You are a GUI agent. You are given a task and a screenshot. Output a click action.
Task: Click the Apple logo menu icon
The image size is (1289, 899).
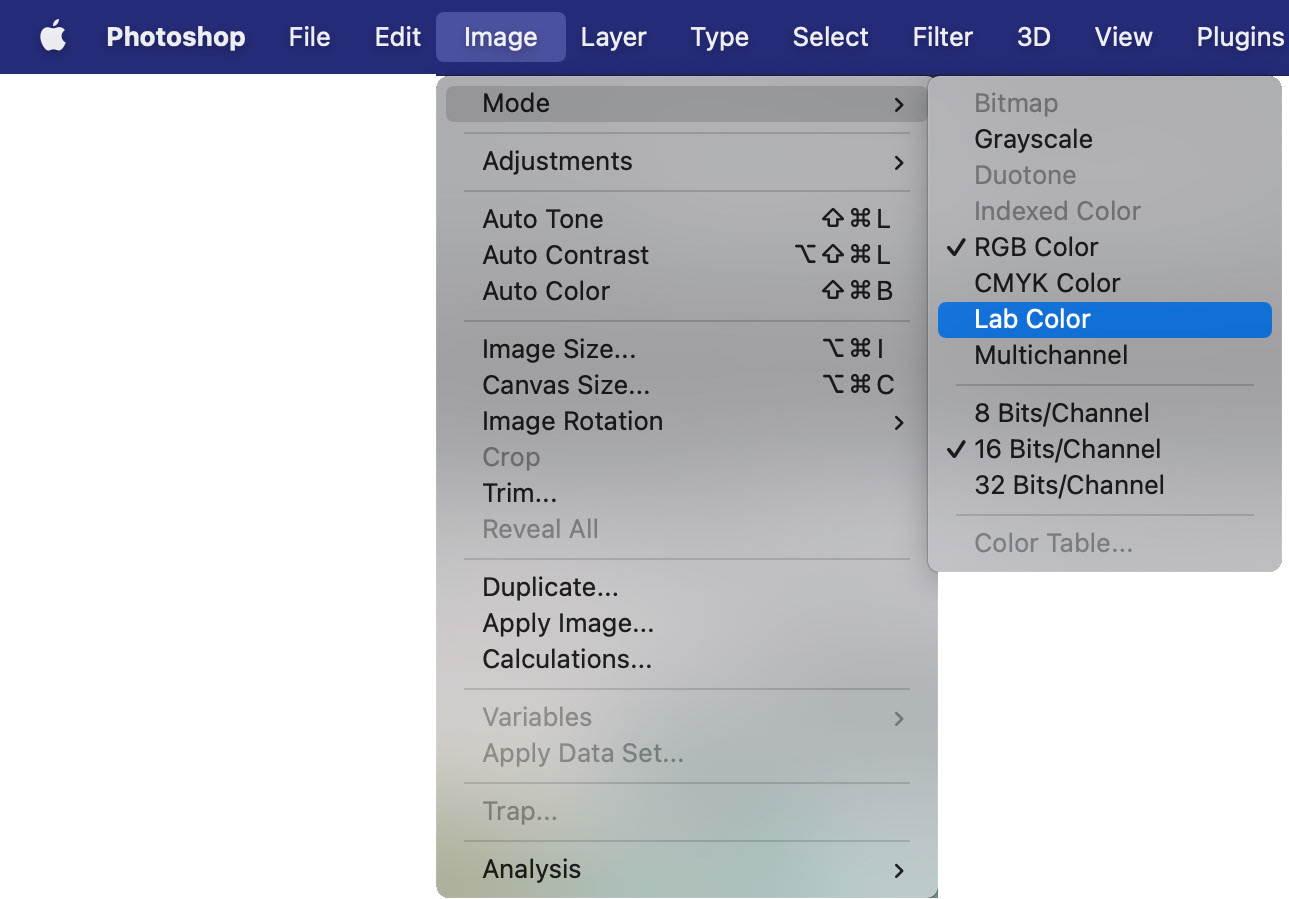pos(53,37)
